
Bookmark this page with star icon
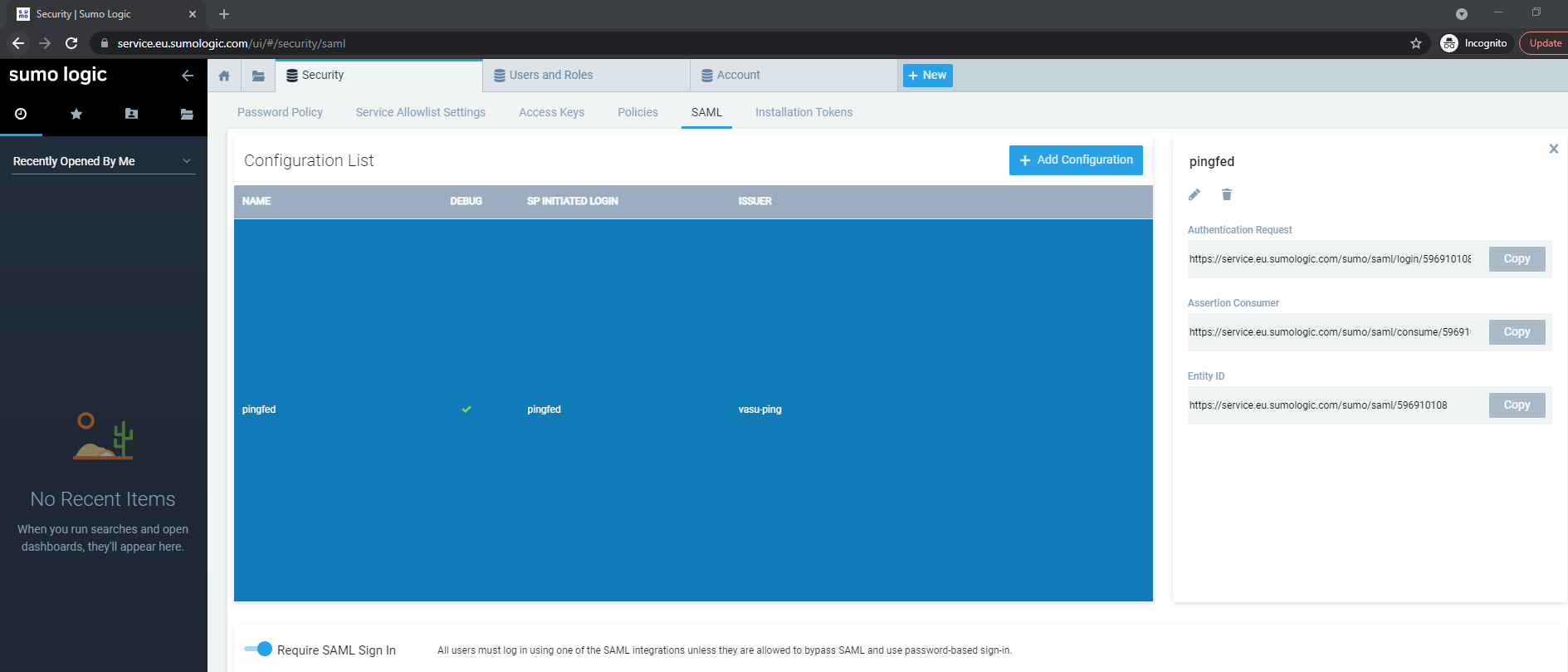[x=1416, y=43]
